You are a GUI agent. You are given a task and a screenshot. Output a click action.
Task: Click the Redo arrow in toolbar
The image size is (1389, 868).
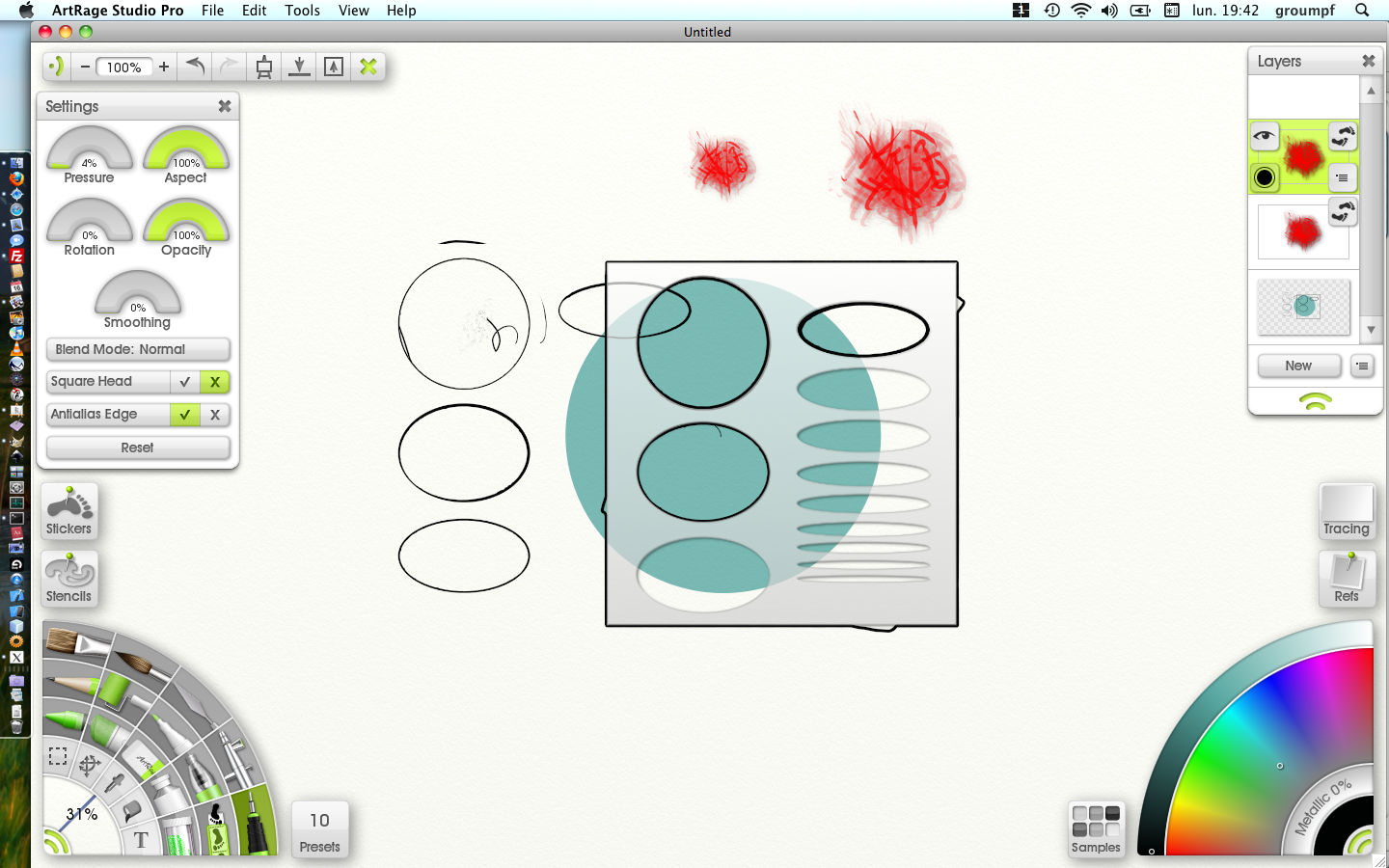coord(229,67)
